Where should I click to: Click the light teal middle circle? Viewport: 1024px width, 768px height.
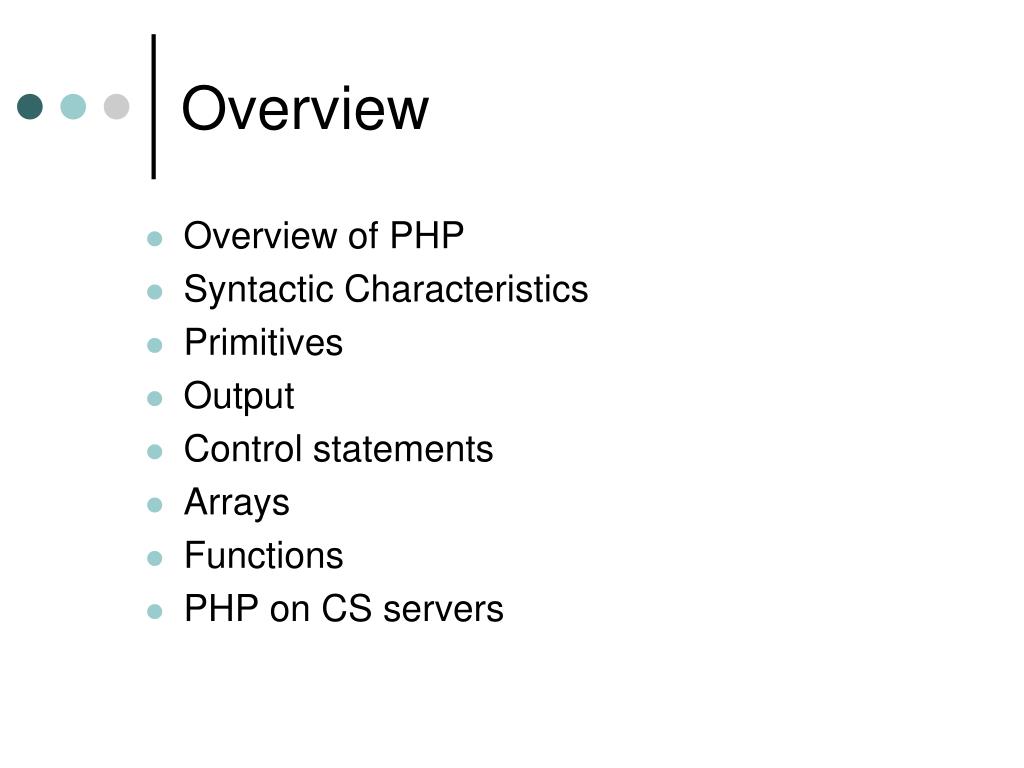73,106
